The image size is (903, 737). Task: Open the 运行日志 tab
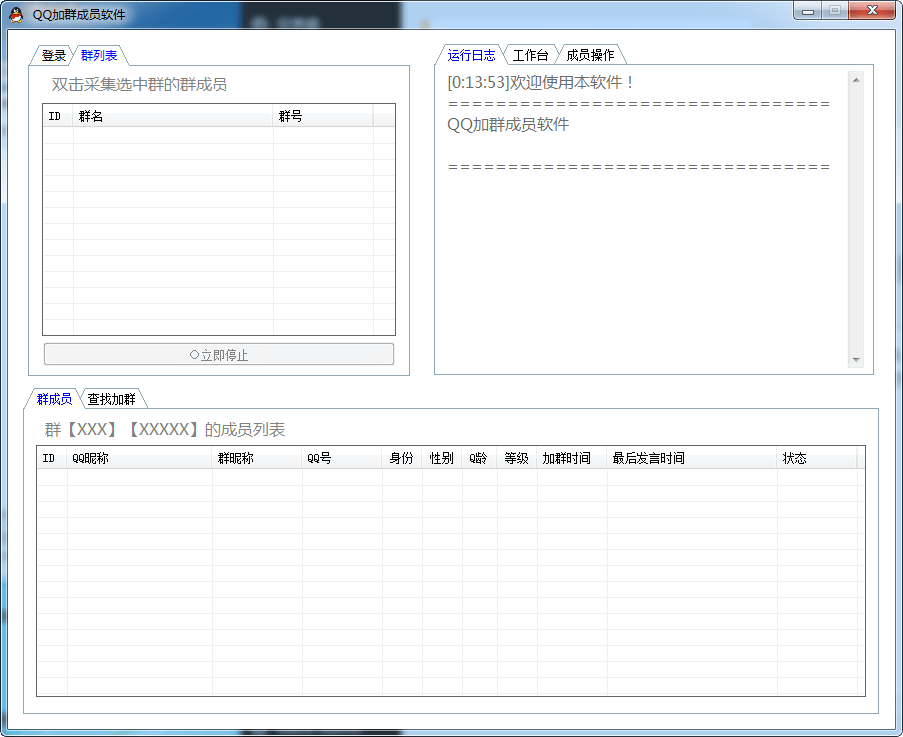471,55
